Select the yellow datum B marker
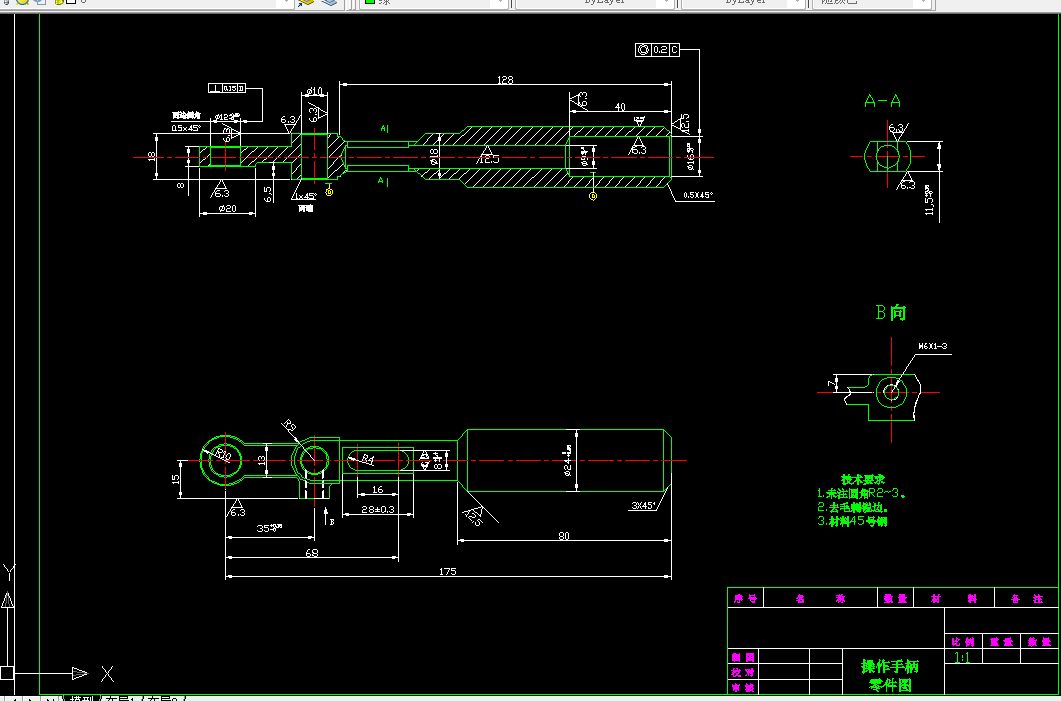Screen dimensions: 1061x701 click(x=330, y=192)
